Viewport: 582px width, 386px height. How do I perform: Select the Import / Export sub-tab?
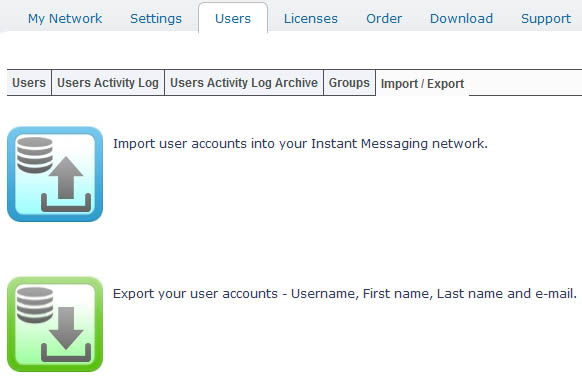pyautogui.click(x=422, y=84)
